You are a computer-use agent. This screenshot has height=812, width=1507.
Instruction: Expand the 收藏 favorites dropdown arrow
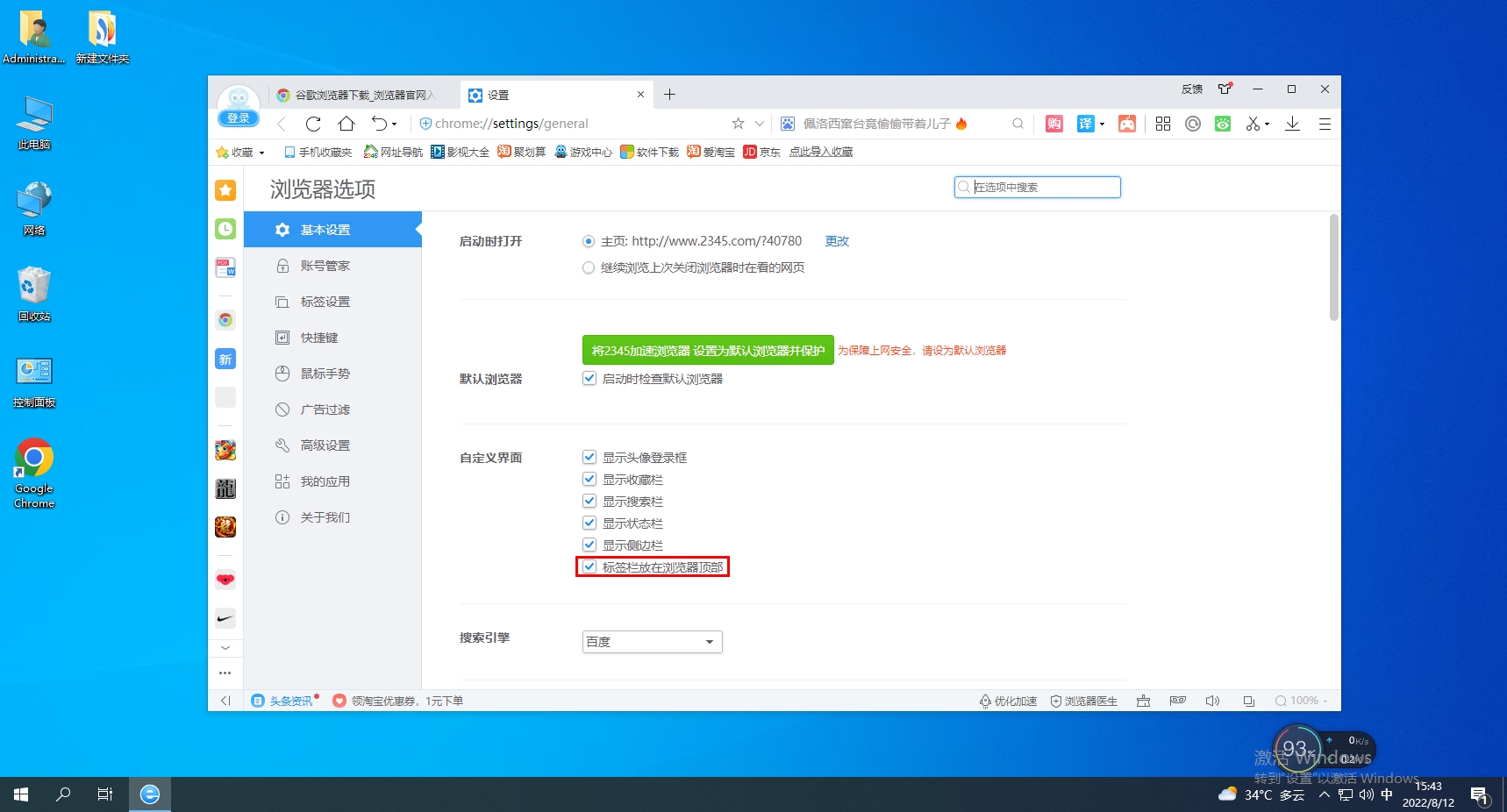click(x=261, y=153)
